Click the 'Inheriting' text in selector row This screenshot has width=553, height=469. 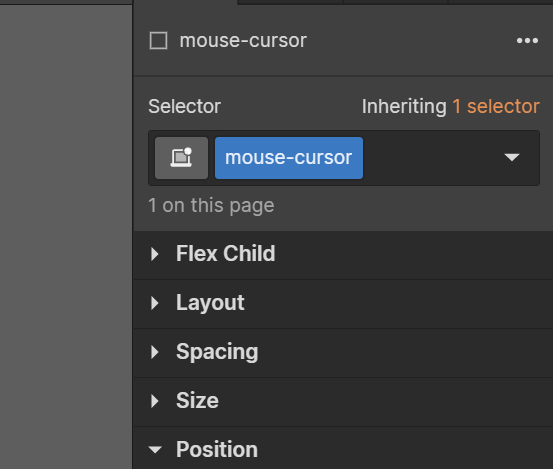(404, 107)
